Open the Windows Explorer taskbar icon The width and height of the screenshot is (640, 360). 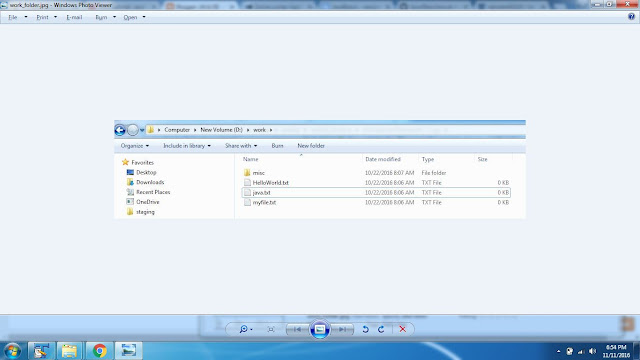coord(69,351)
